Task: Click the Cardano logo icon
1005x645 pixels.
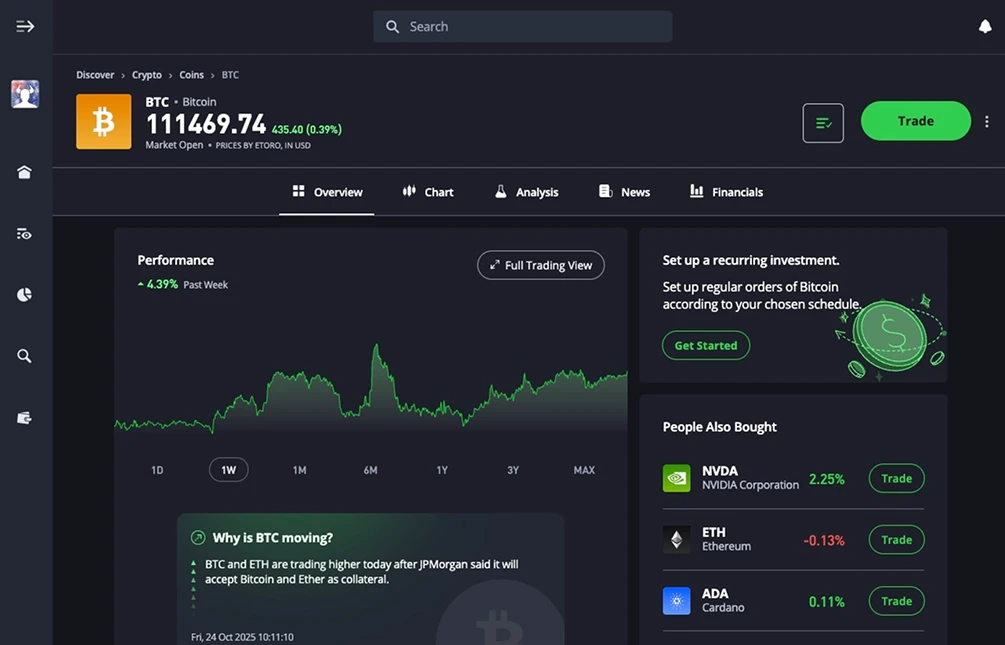Action: tap(677, 601)
